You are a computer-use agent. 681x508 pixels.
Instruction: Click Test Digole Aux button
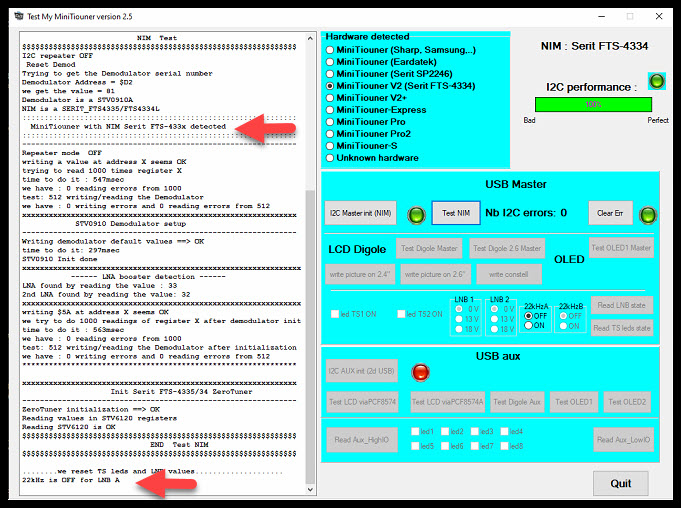(x=517, y=402)
